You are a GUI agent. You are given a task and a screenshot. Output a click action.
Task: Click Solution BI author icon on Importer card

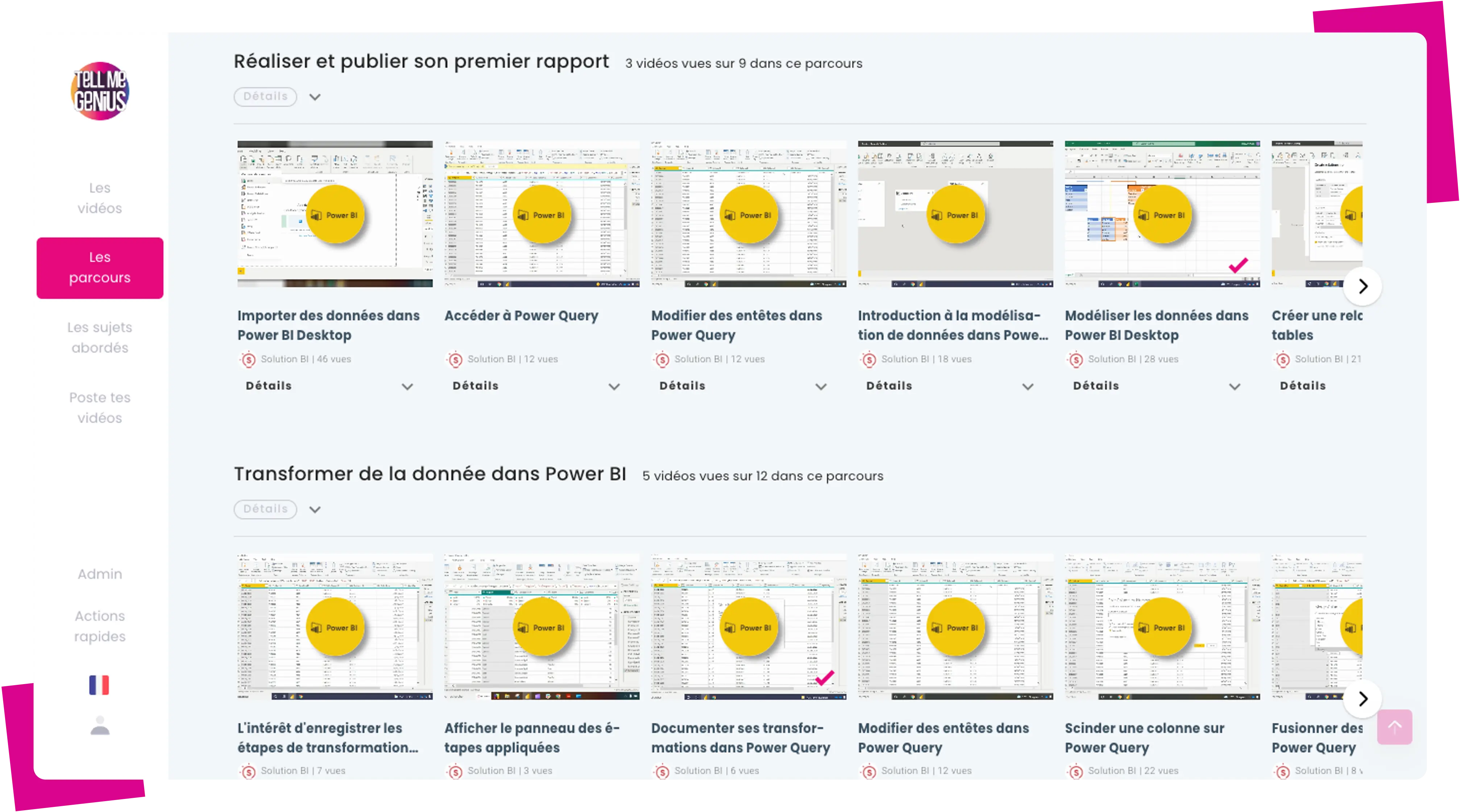(248, 359)
